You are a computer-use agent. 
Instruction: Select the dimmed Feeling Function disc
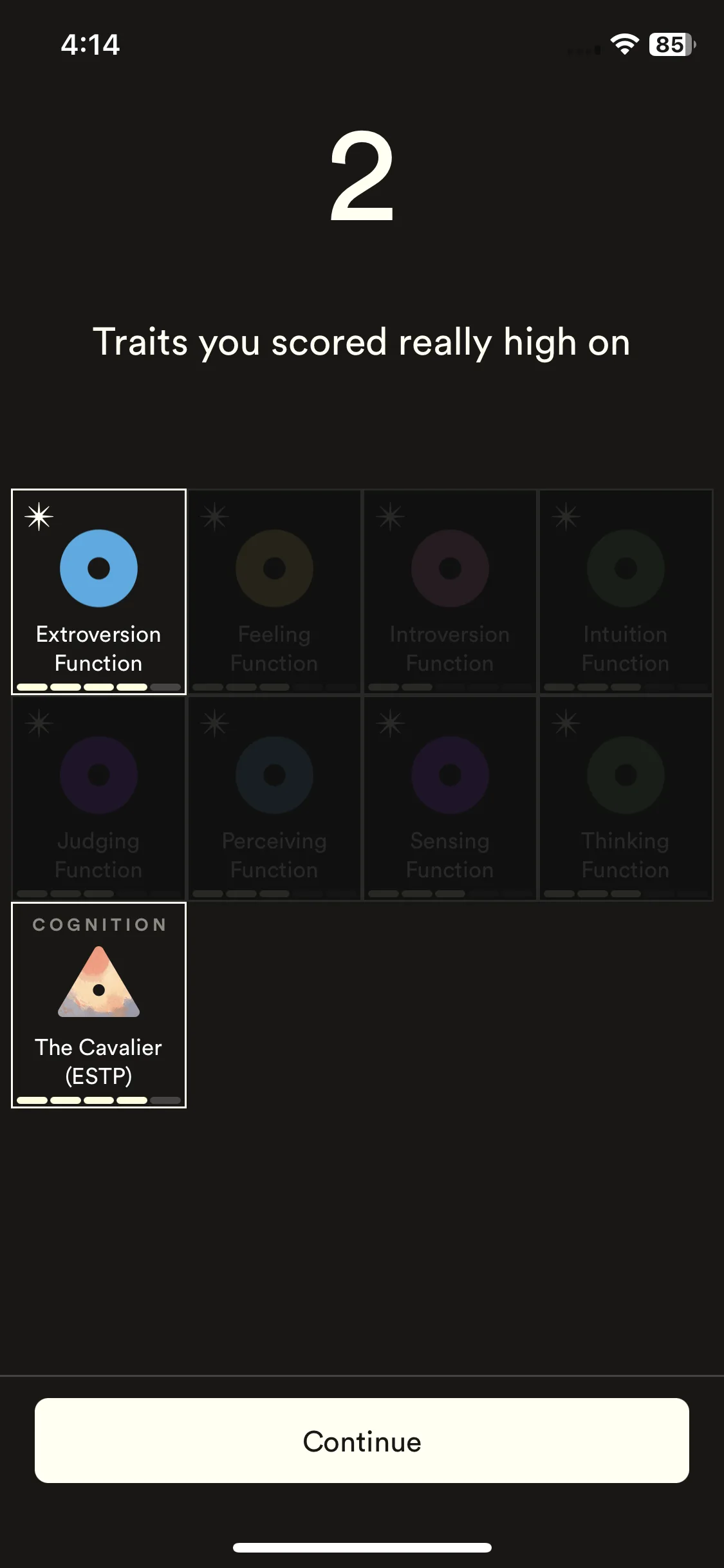(x=274, y=568)
